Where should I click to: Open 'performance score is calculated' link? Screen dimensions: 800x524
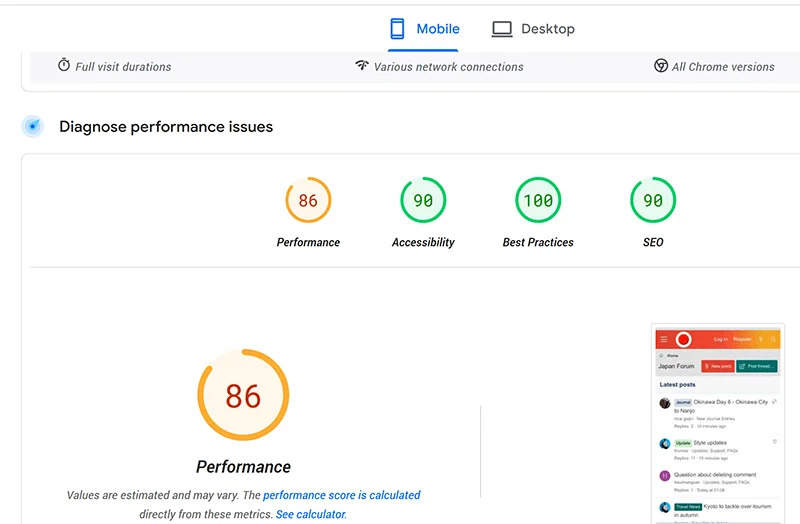tap(342, 495)
